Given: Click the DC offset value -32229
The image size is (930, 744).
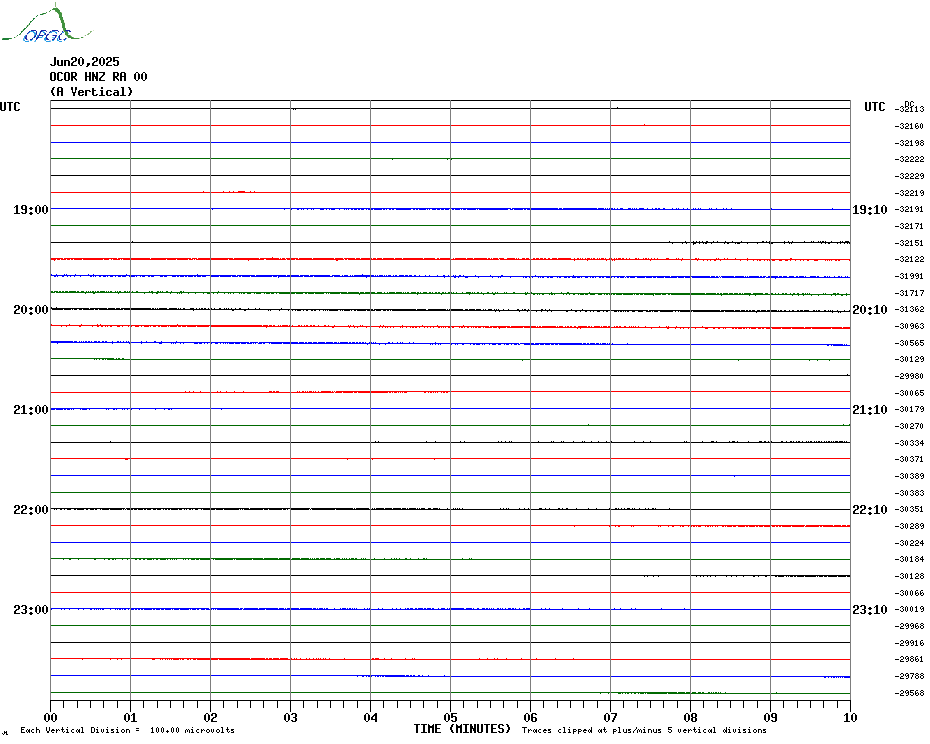Looking at the screenshot, I should (x=909, y=176).
